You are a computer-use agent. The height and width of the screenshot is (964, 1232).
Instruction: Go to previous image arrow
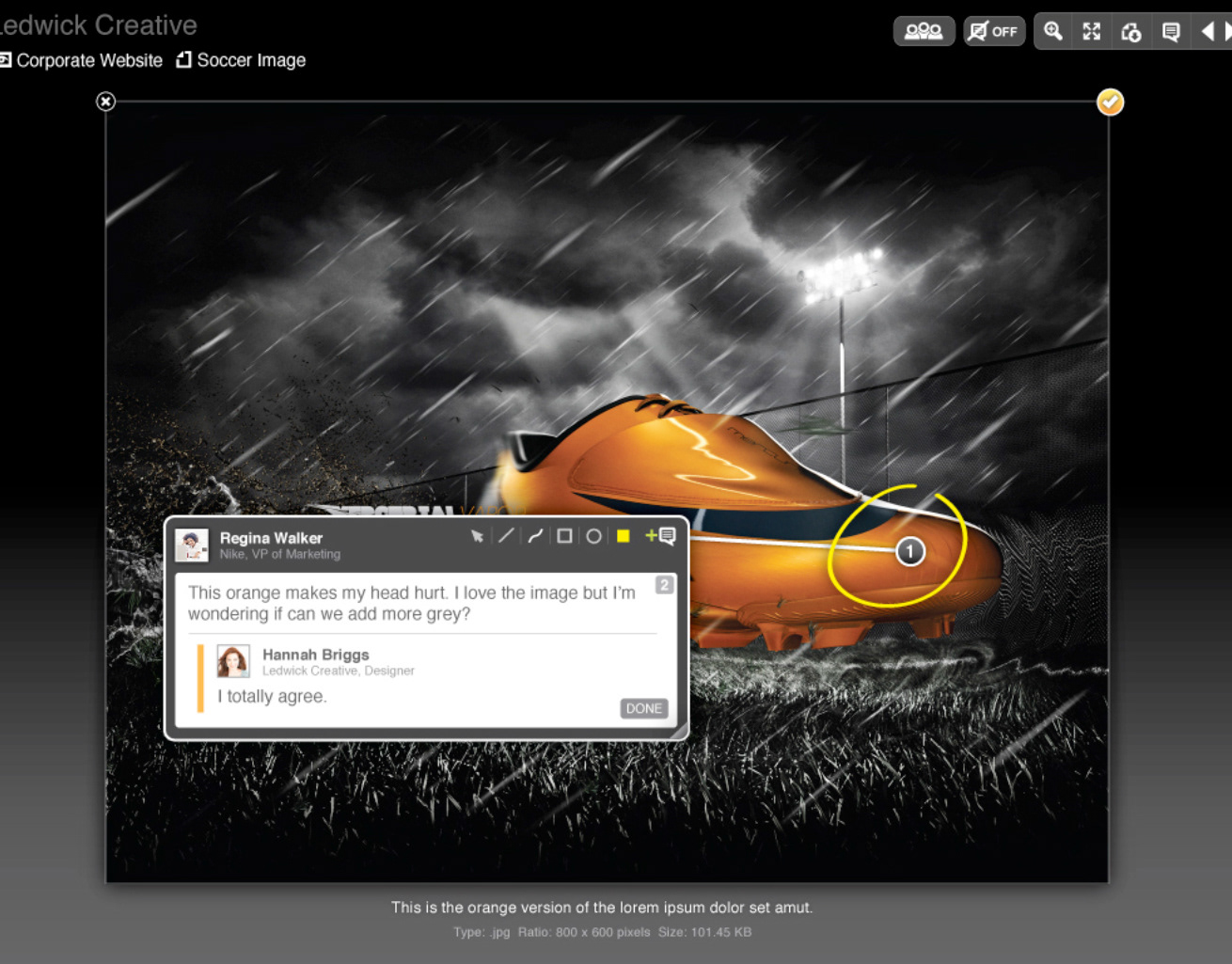pyautogui.click(x=1208, y=31)
